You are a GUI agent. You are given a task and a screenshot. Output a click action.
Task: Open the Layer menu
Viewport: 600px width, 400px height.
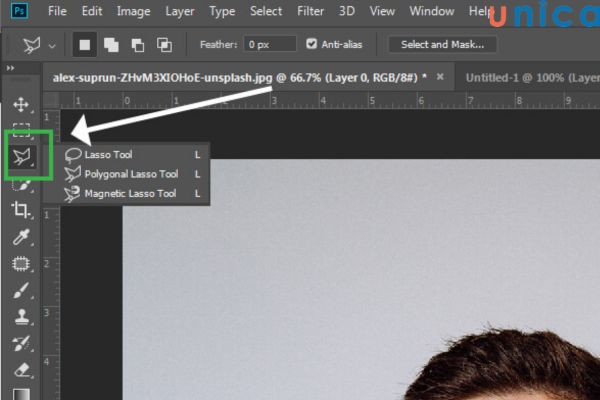coord(180,11)
